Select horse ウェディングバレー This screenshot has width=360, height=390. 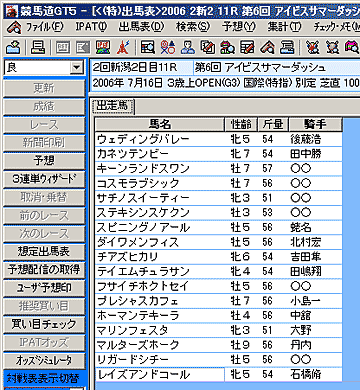pyautogui.click(x=160, y=139)
